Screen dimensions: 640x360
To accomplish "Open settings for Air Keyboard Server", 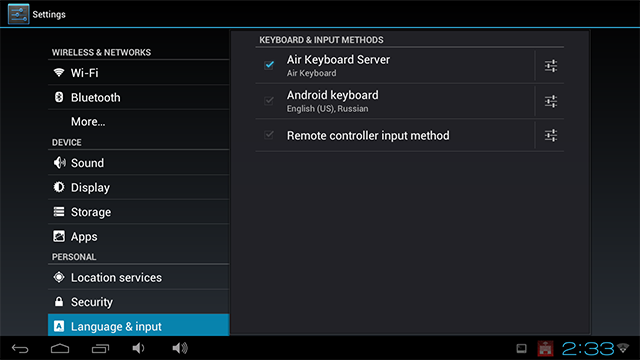I will pyautogui.click(x=551, y=66).
